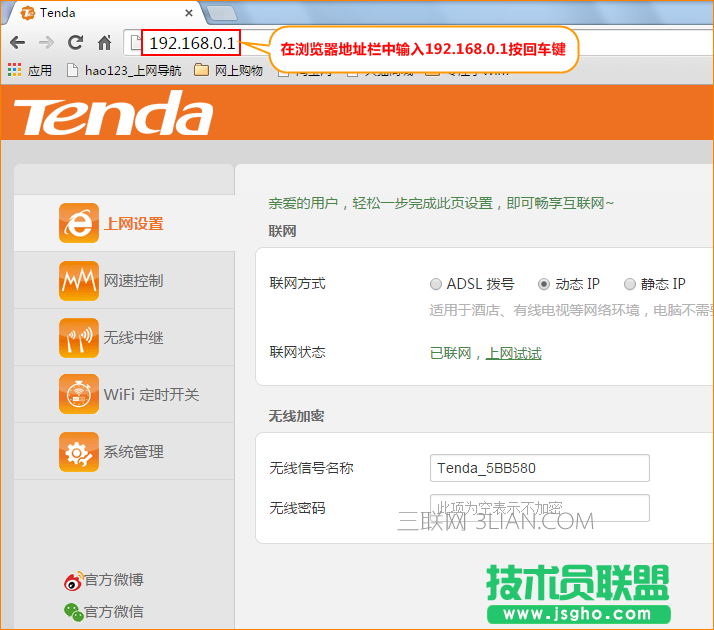This screenshot has width=714, height=630.
Task: Open the 网上购物 bookmark folder
Action: click(229, 71)
